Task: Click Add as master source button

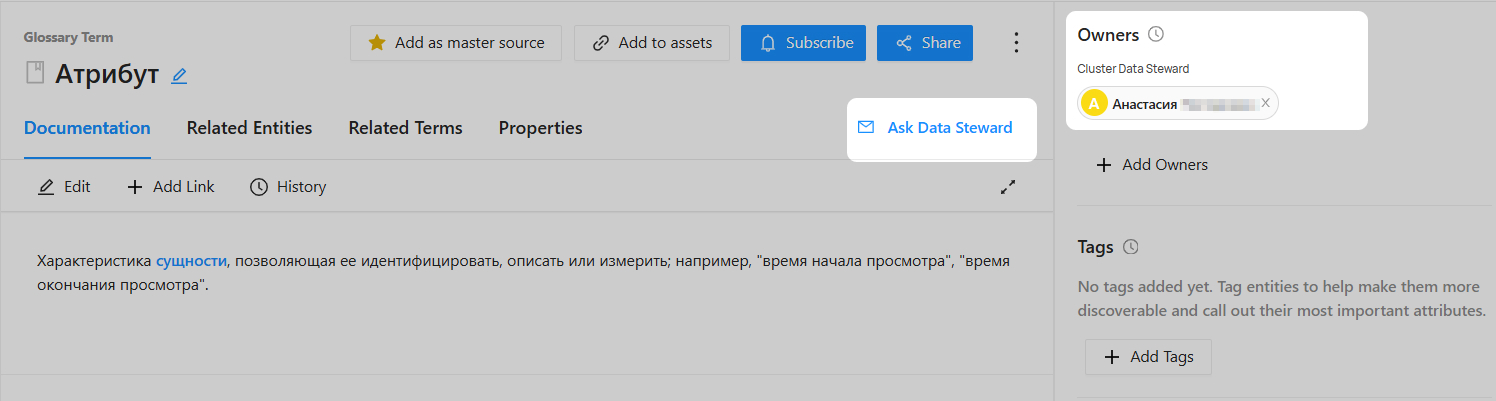Action: pyautogui.click(x=456, y=43)
